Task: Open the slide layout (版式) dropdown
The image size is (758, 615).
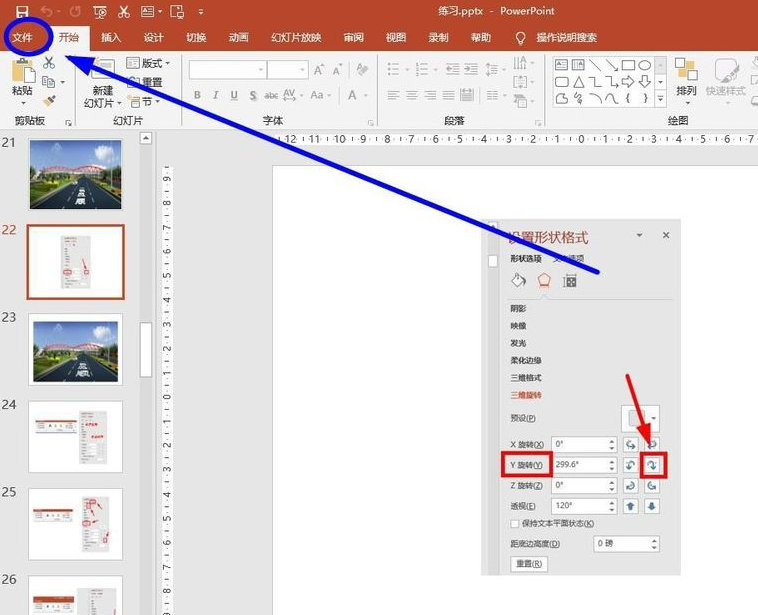Action: pos(149,63)
